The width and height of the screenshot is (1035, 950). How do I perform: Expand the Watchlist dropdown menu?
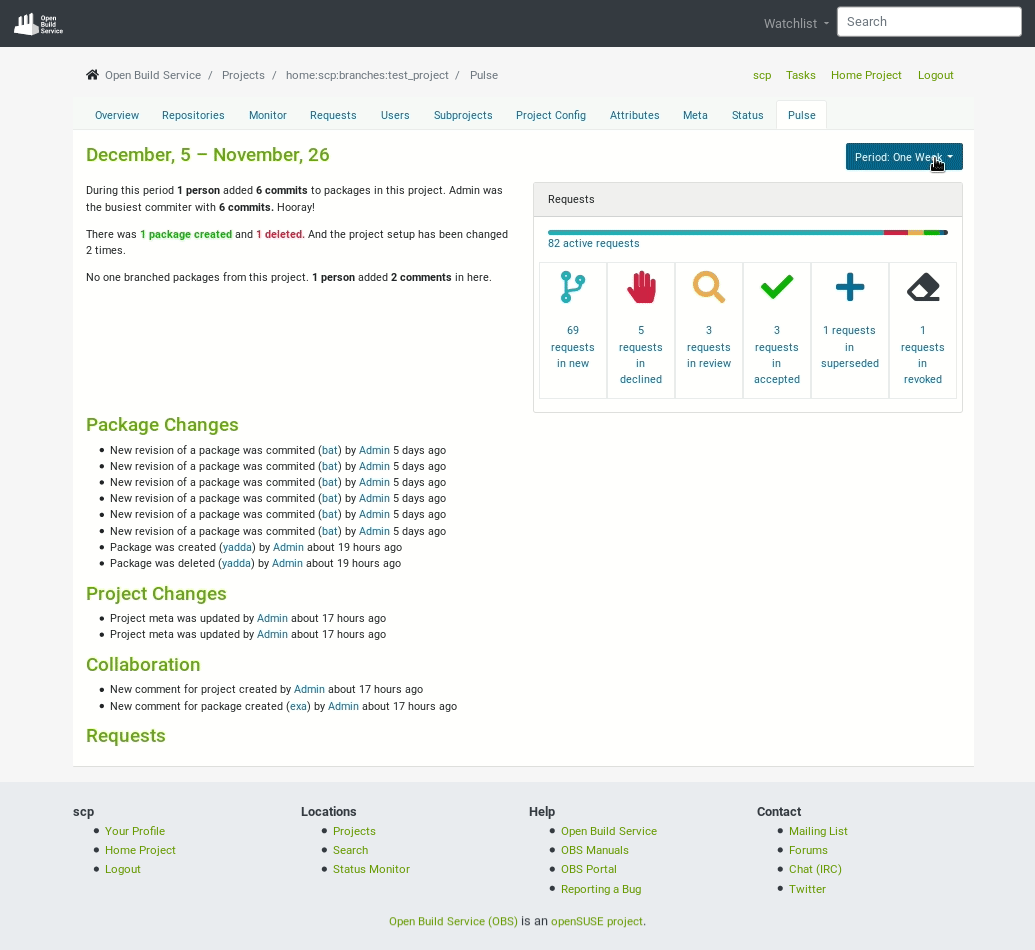click(x=796, y=23)
